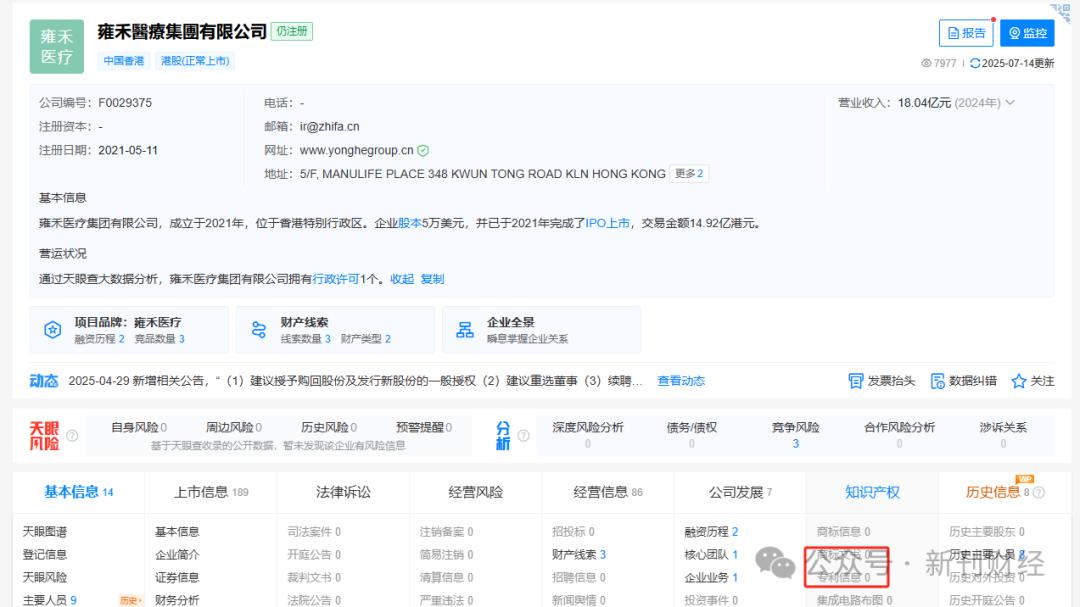Open 融资历程 2 under 公司发展
The image size is (1080, 607).
tap(711, 532)
